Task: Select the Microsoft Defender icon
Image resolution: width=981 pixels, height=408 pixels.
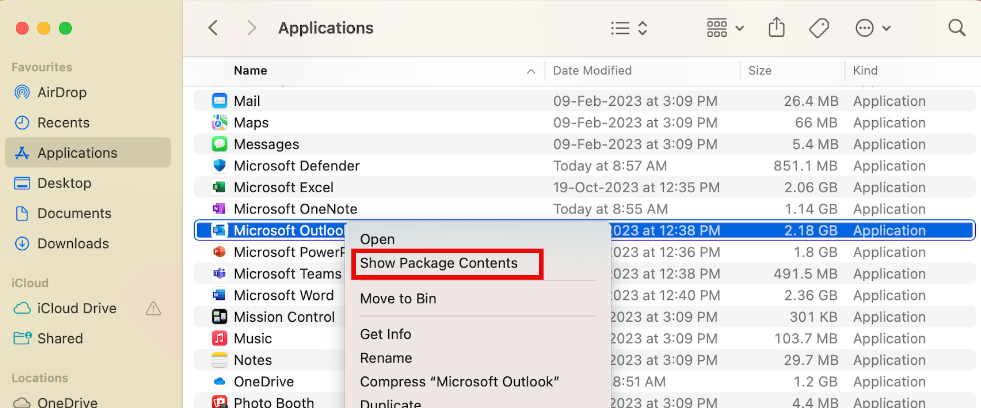Action: [x=219, y=166]
